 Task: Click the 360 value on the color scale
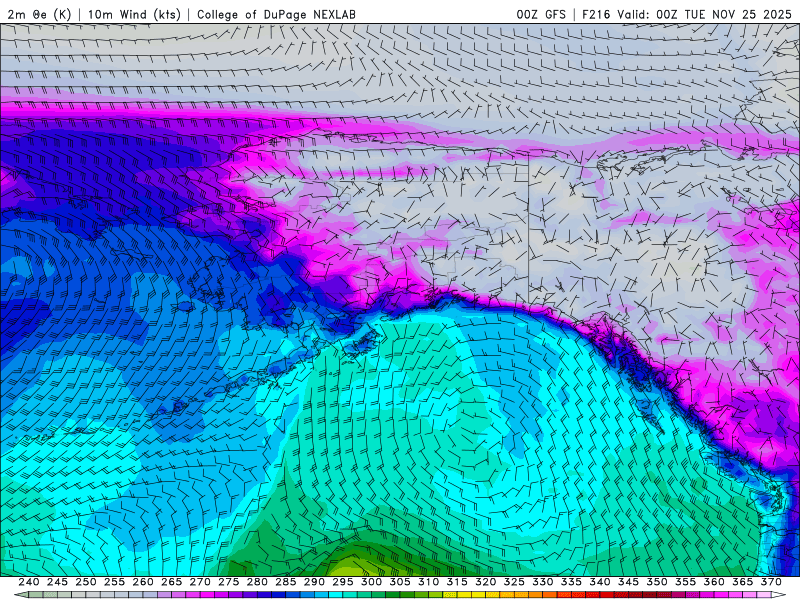tap(714, 582)
